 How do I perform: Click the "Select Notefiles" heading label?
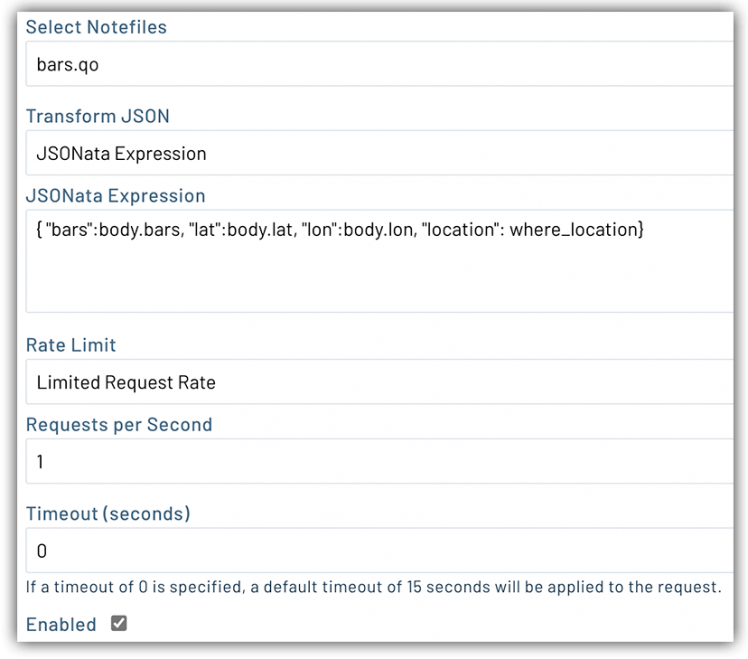[96, 28]
